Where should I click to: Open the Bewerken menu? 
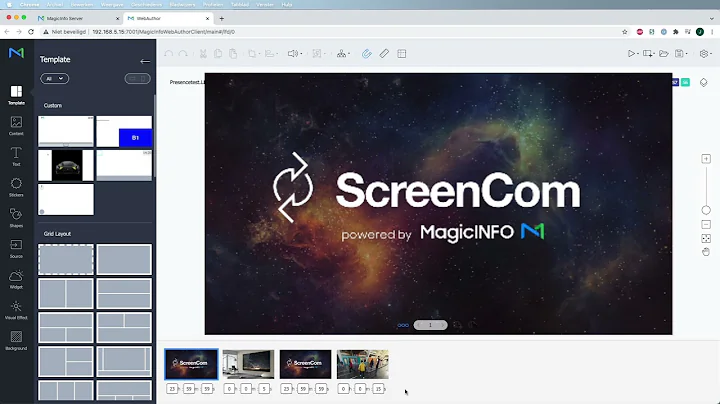tap(82, 5)
